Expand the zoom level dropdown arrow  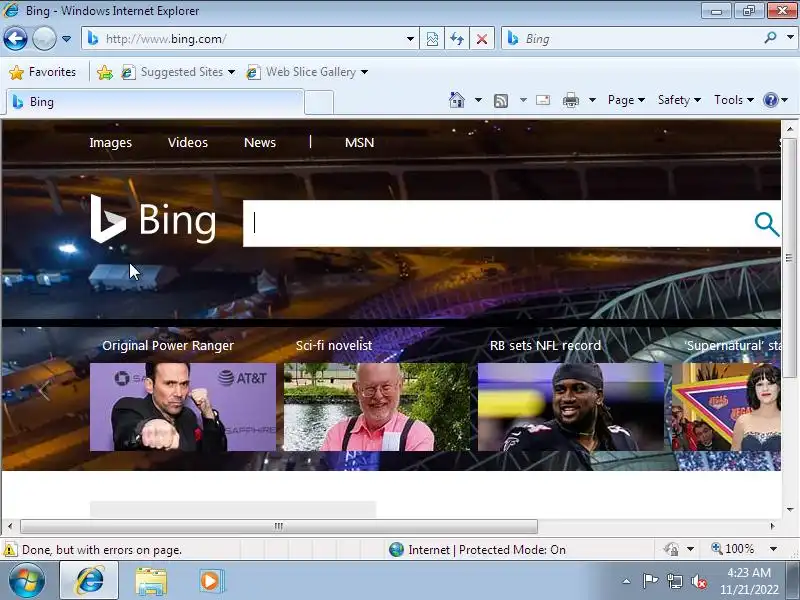pos(773,549)
